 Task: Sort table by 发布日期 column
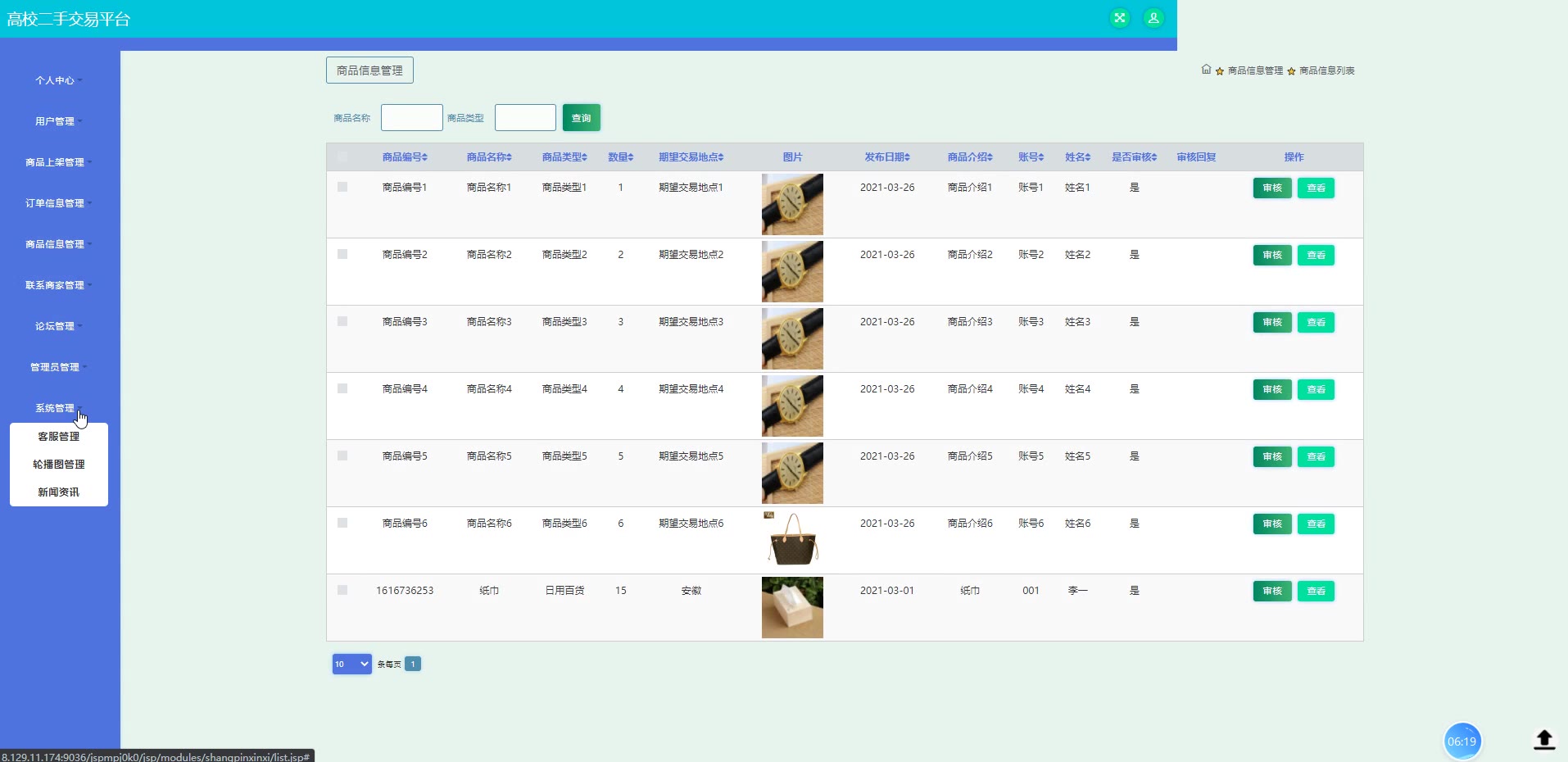(x=887, y=157)
